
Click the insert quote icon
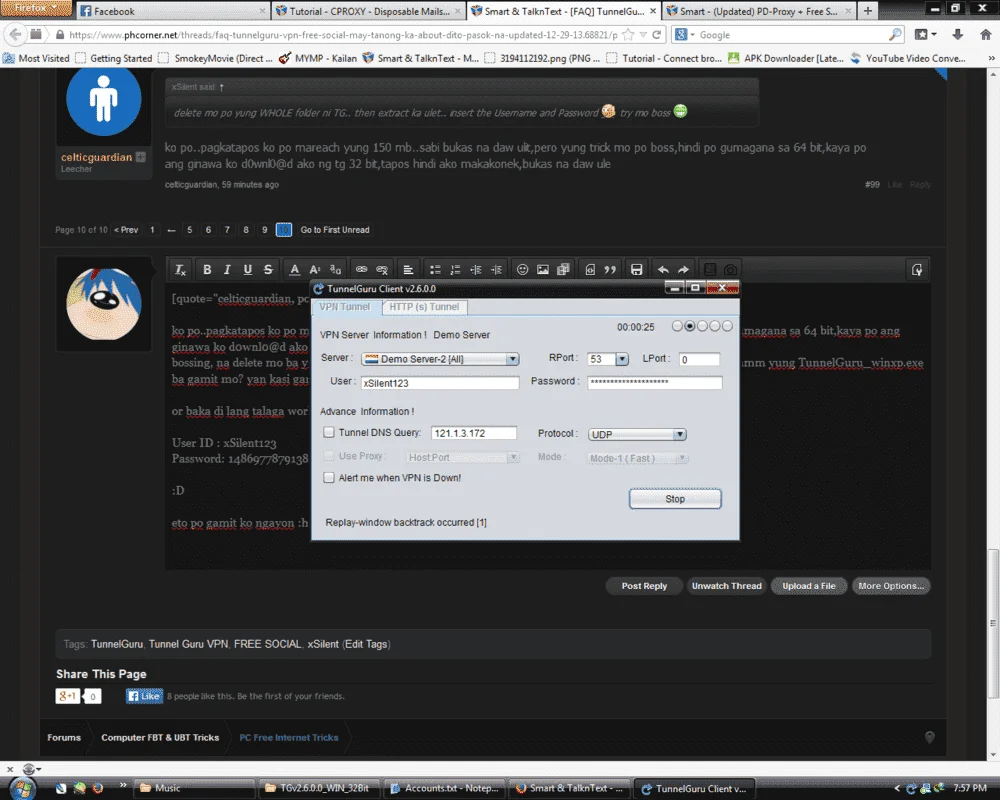610,270
